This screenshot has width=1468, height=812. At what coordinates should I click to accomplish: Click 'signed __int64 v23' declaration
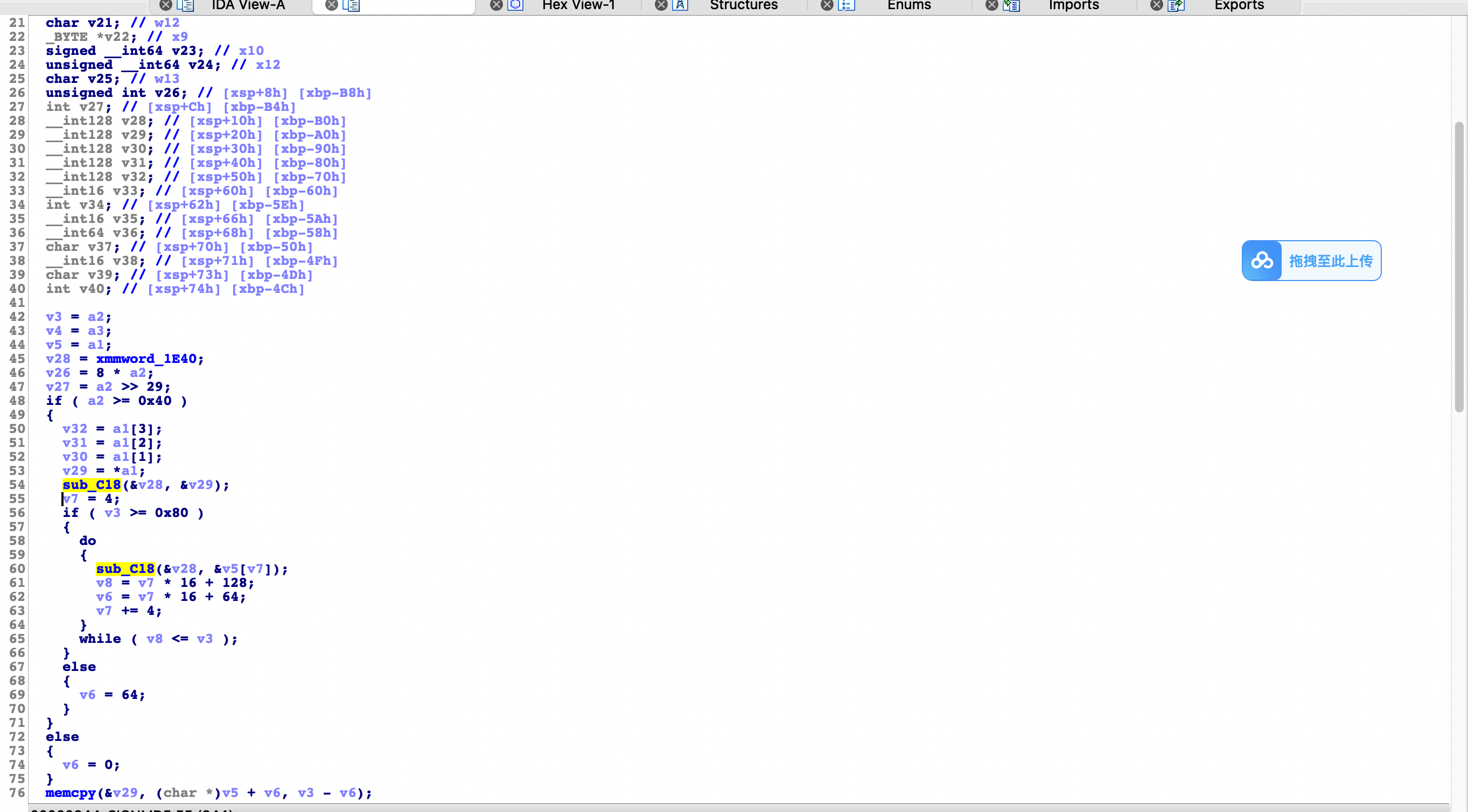125,50
